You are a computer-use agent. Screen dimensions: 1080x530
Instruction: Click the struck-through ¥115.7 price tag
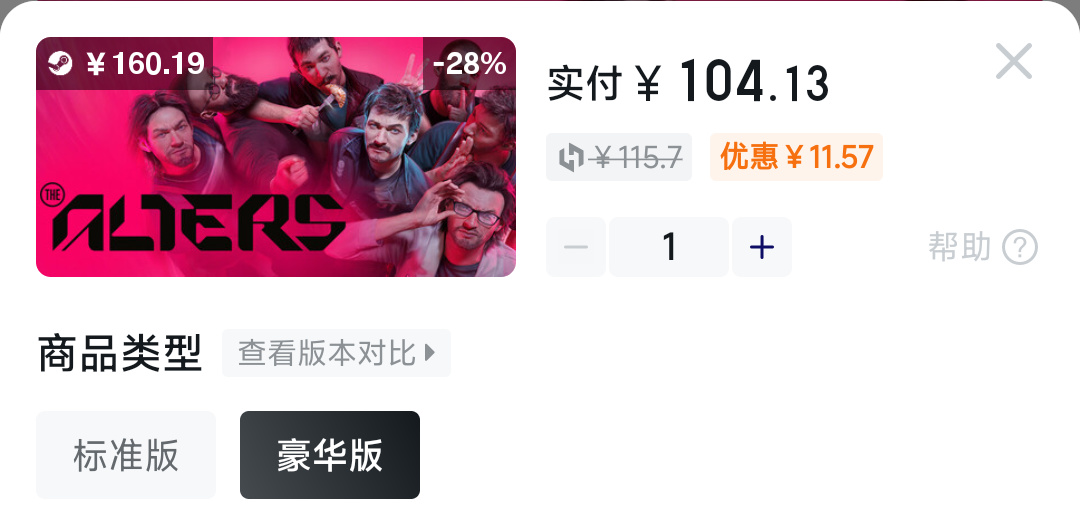point(619,157)
